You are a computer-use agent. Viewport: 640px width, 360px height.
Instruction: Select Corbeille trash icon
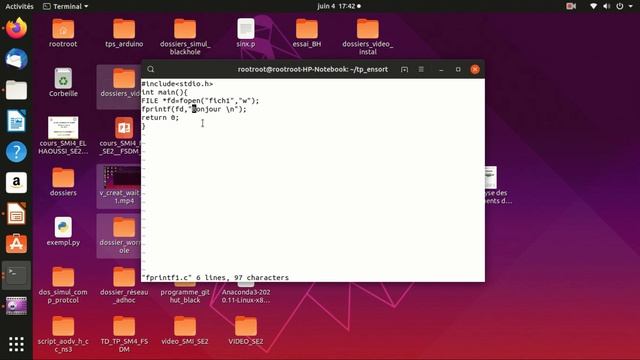pos(63,83)
